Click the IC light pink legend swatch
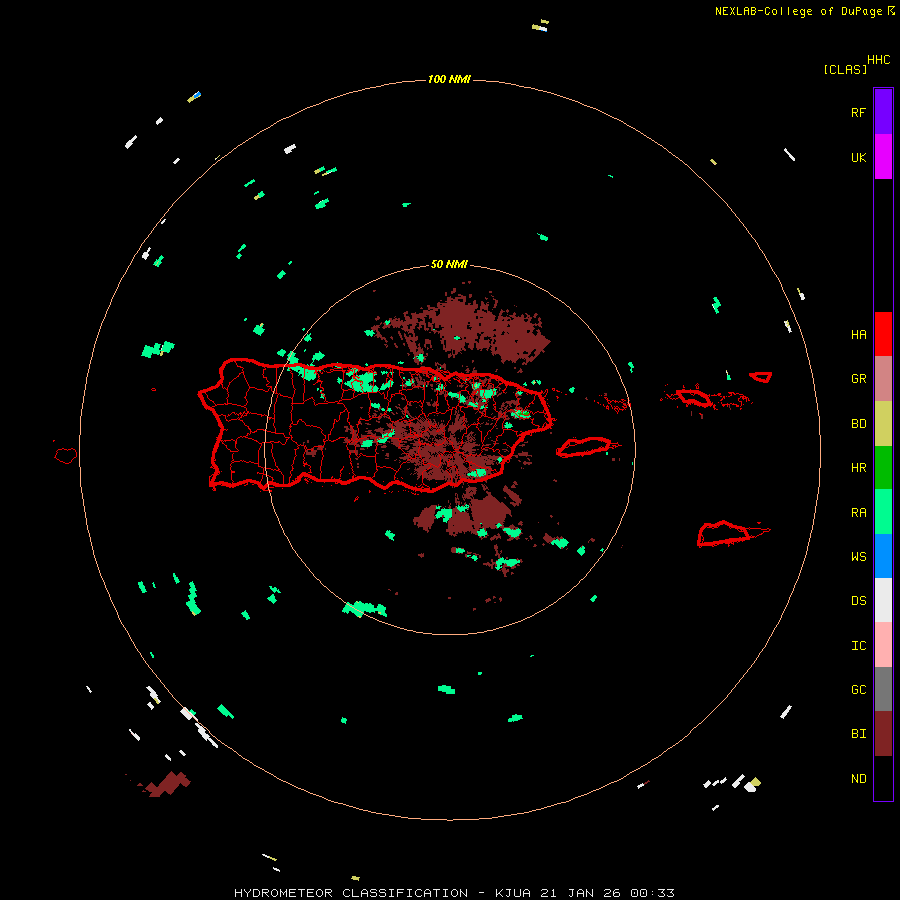This screenshot has width=900, height=900. (883, 645)
